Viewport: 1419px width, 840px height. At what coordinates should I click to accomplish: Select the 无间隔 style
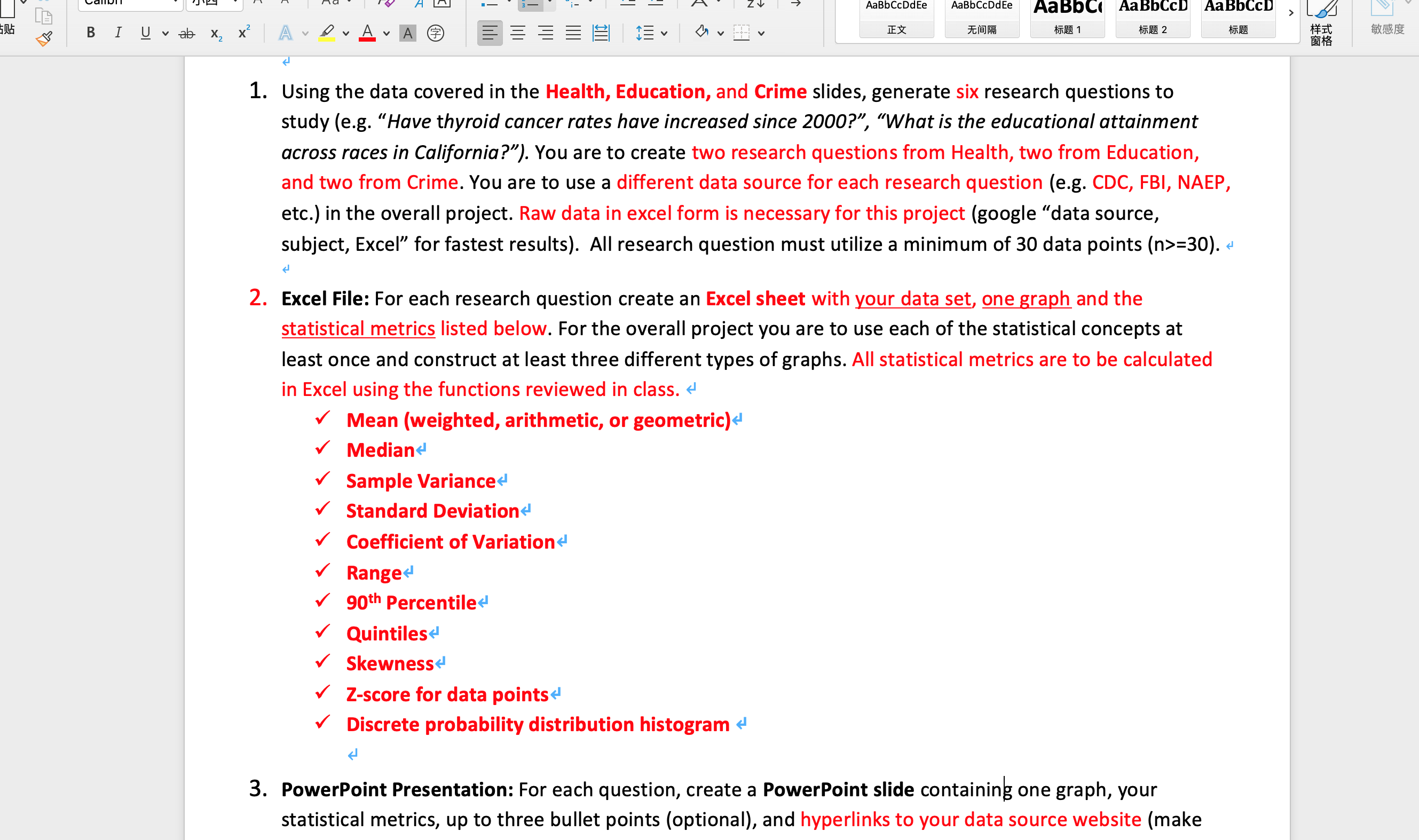pos(982,18)
